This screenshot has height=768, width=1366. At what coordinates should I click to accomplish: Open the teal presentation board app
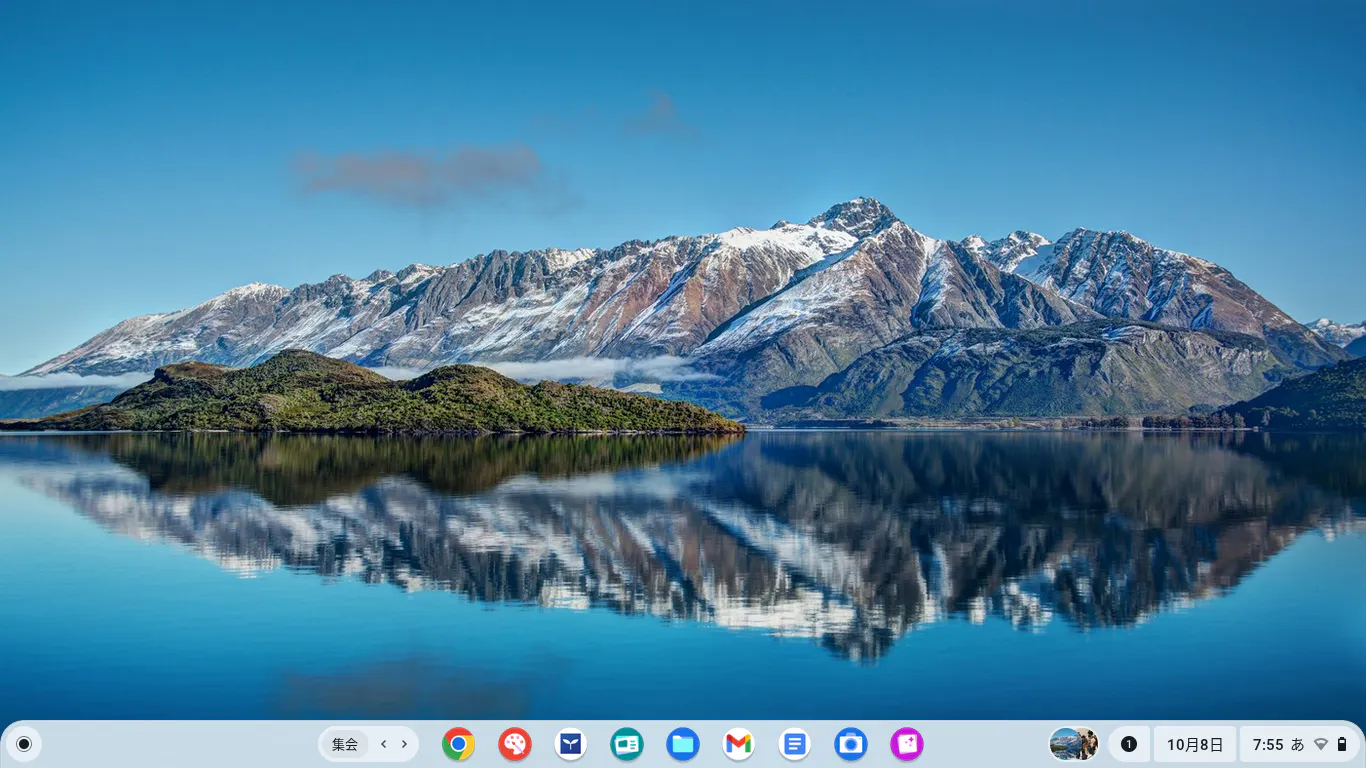pyautogui.click(x=627, y=744)
